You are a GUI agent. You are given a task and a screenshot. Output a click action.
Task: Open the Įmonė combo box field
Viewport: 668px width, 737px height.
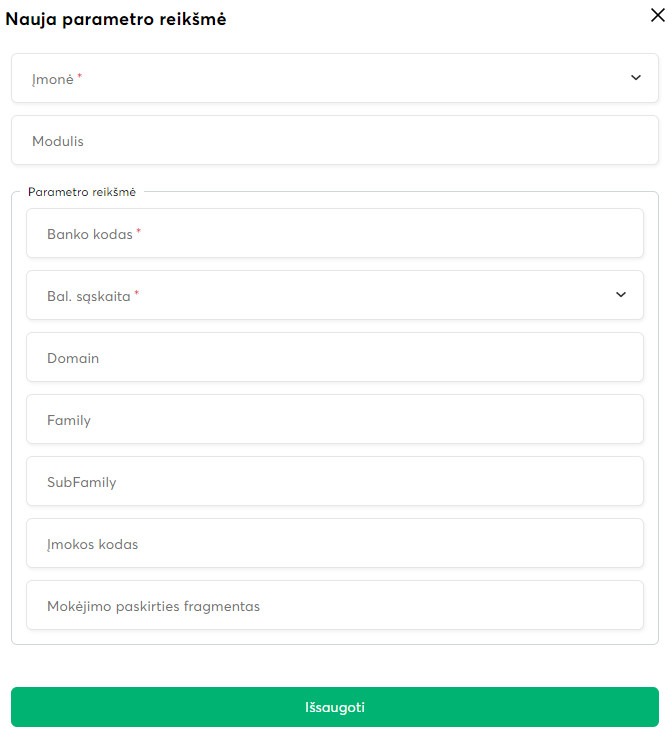pyautogui.click(x=320, y=78)
